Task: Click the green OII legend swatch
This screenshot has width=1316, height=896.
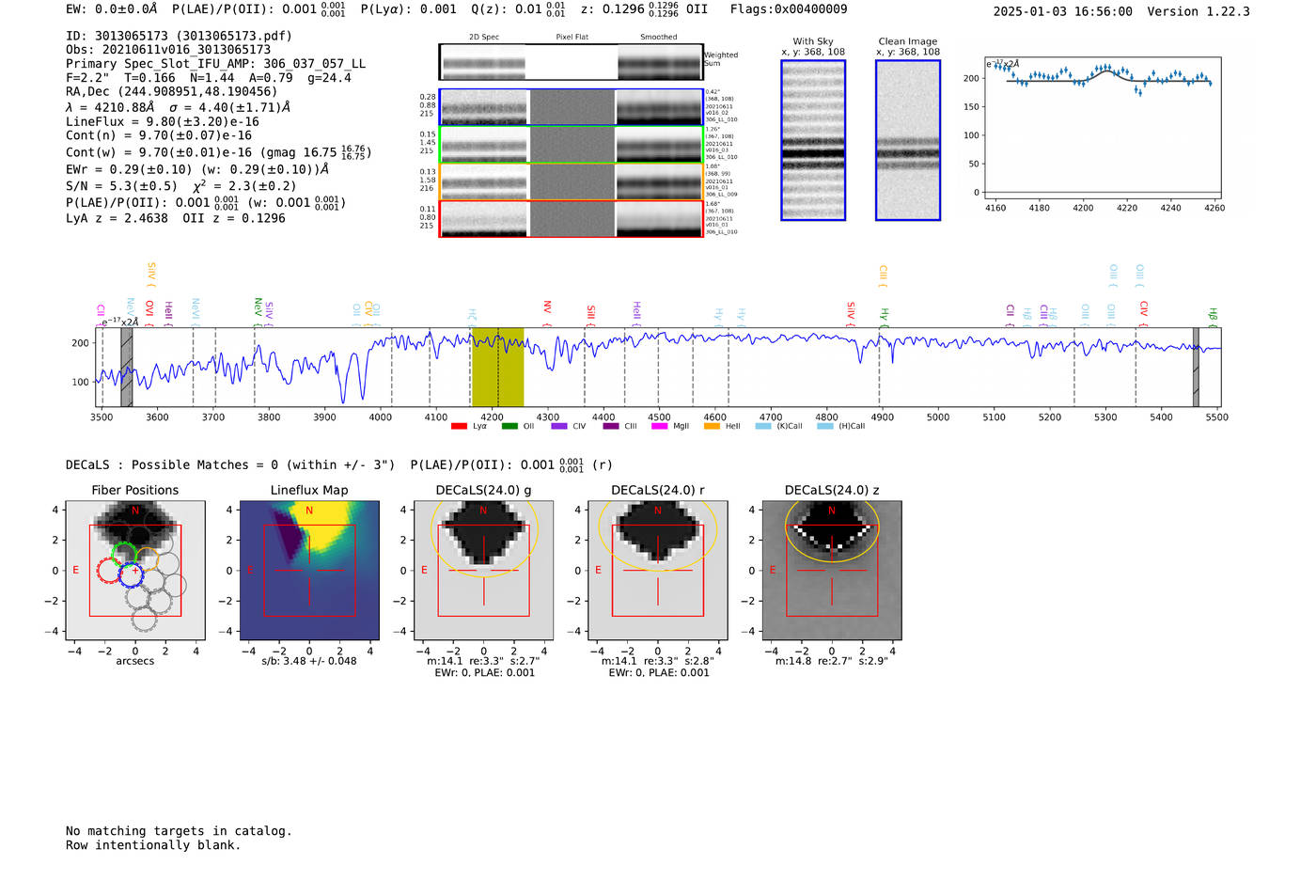Action: click(x=509, y=427)
